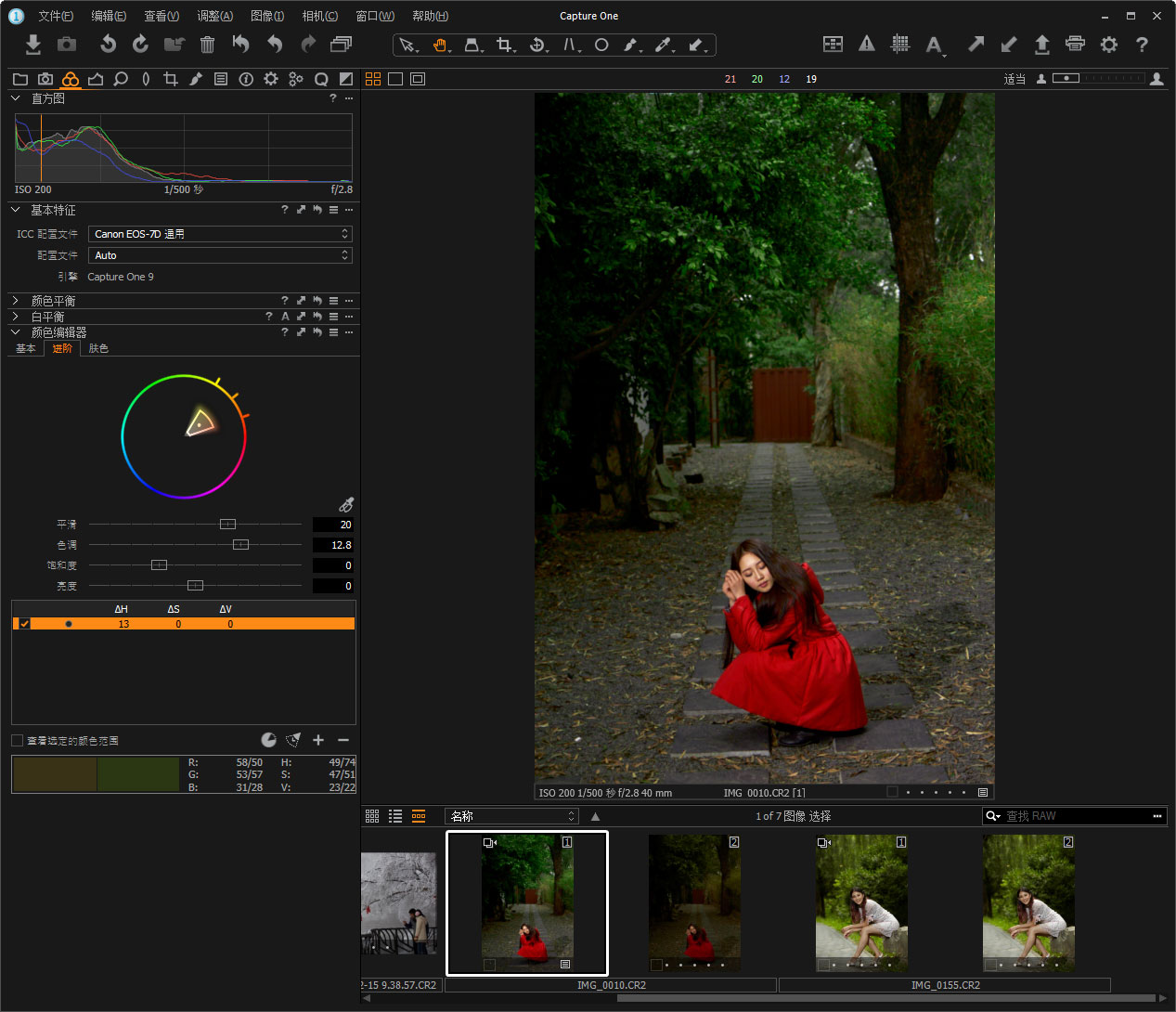Click the add color range plus button
The width and height of the screenshot is (1176, 1012).
318,740
